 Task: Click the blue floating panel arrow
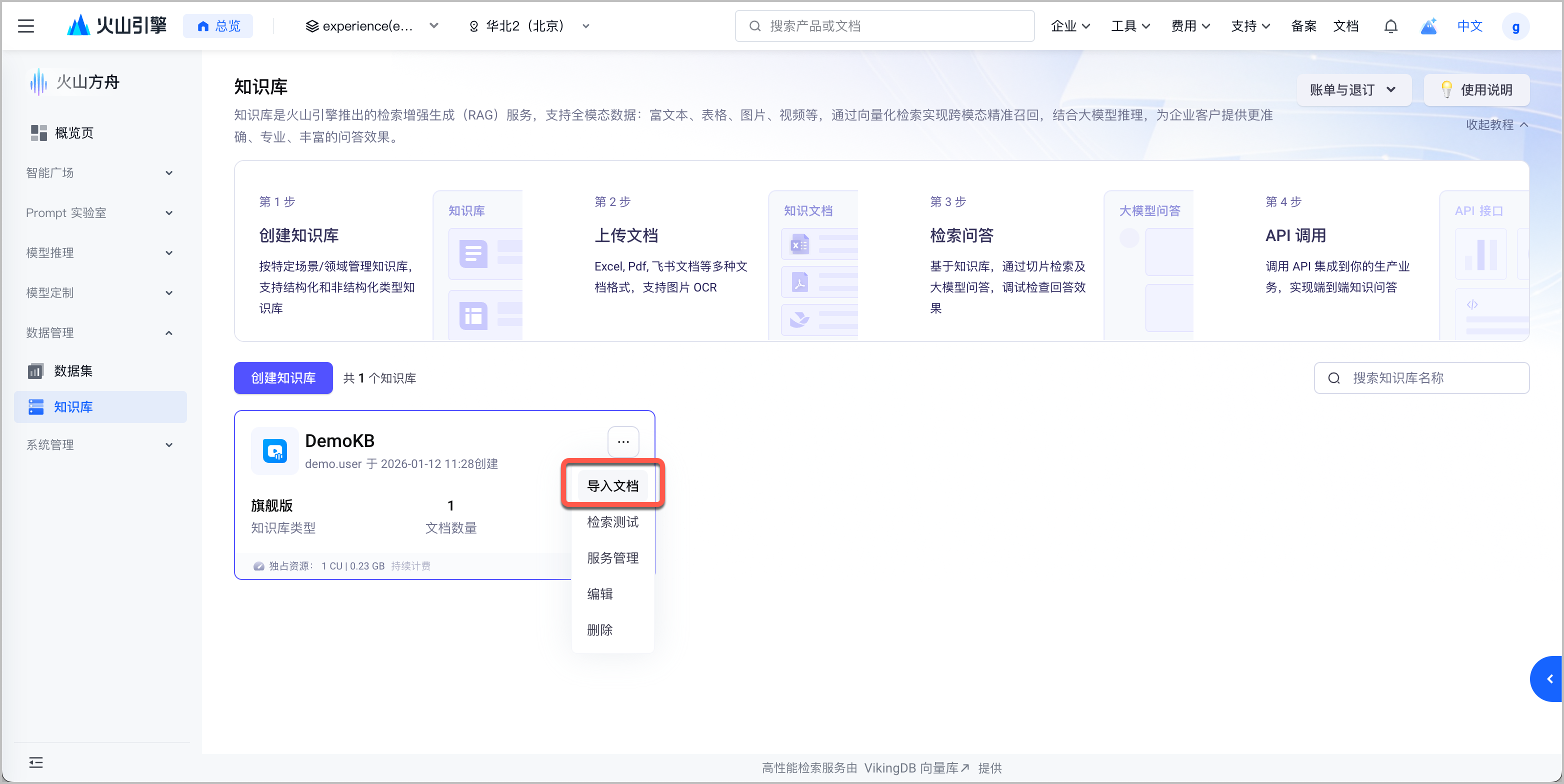coord(1549,679)
